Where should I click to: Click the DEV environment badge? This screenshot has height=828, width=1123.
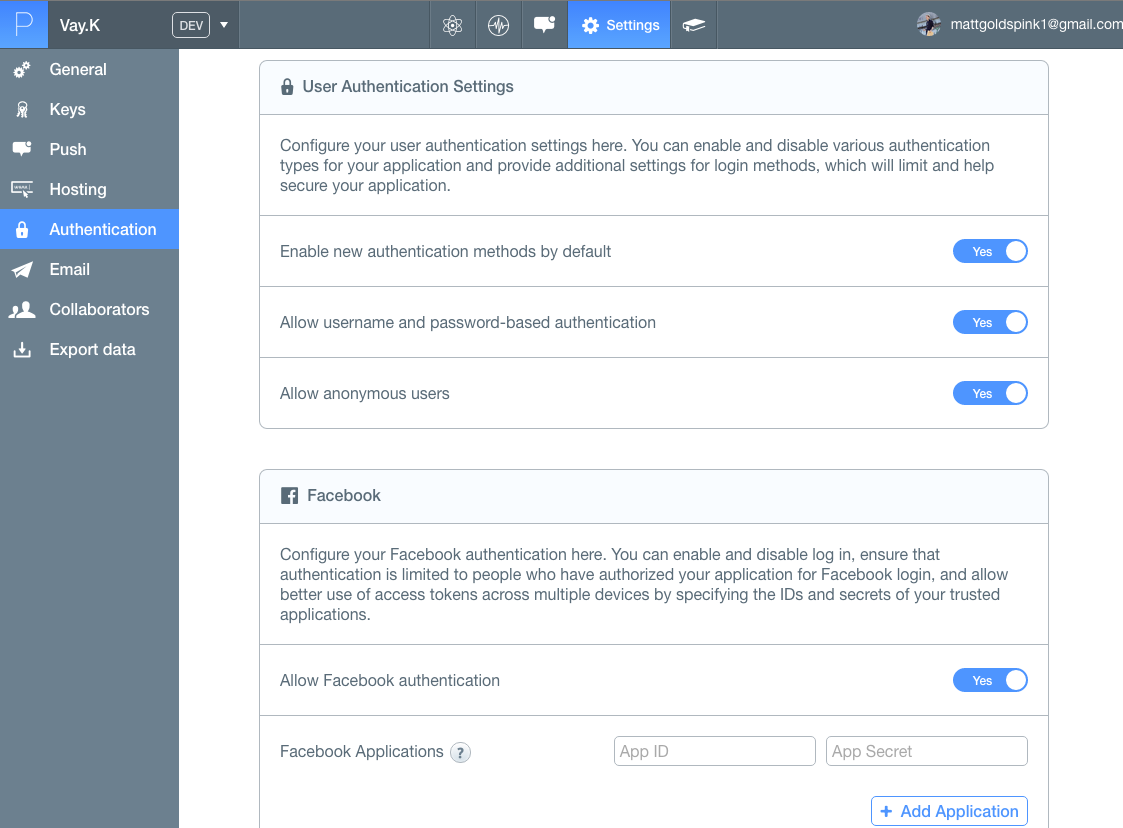click(x=191, y=25)
